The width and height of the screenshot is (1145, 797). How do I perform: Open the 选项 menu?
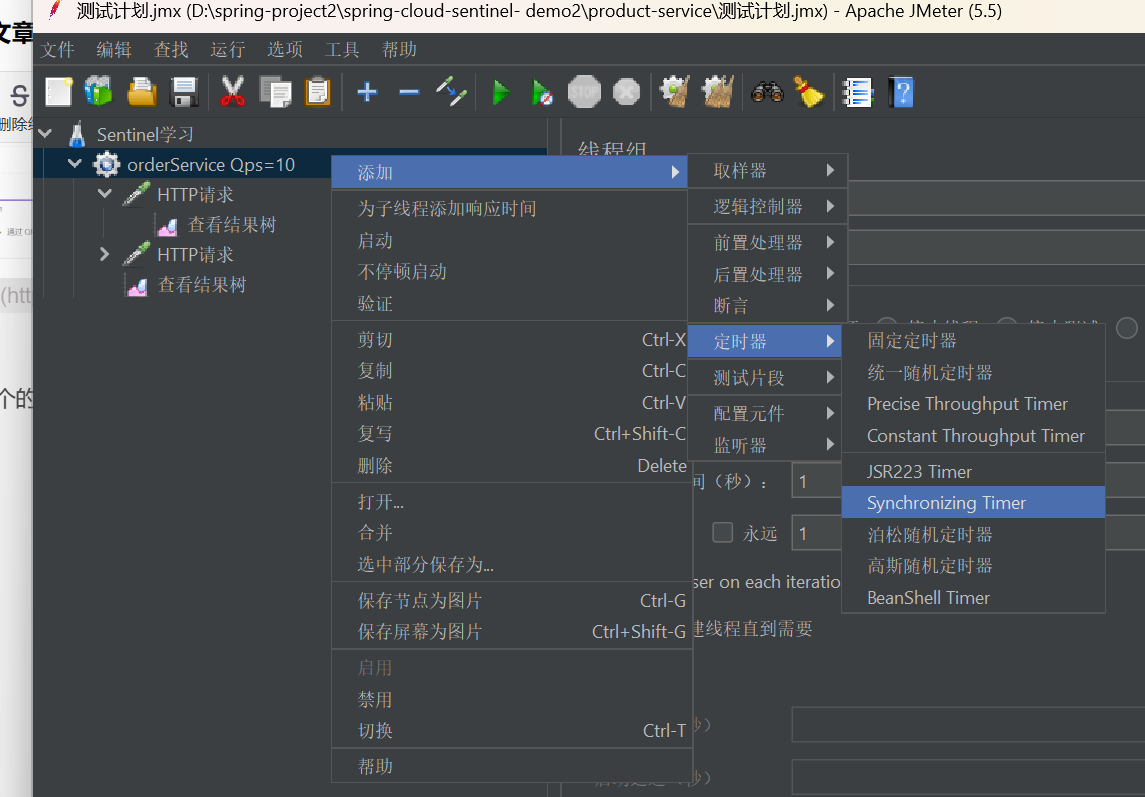tap(285, 50)
